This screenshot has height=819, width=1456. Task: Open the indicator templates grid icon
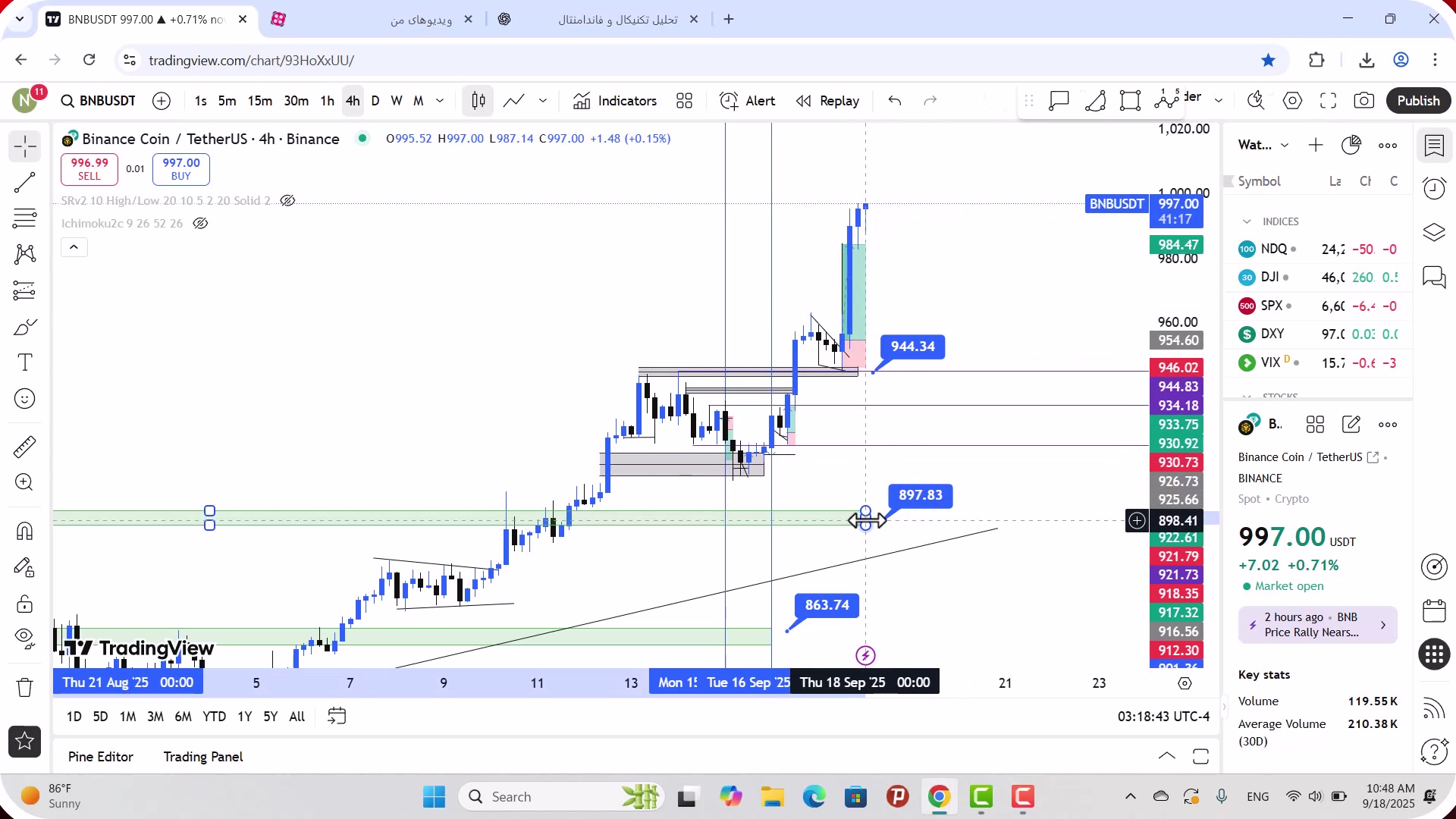tap(684, 101)
